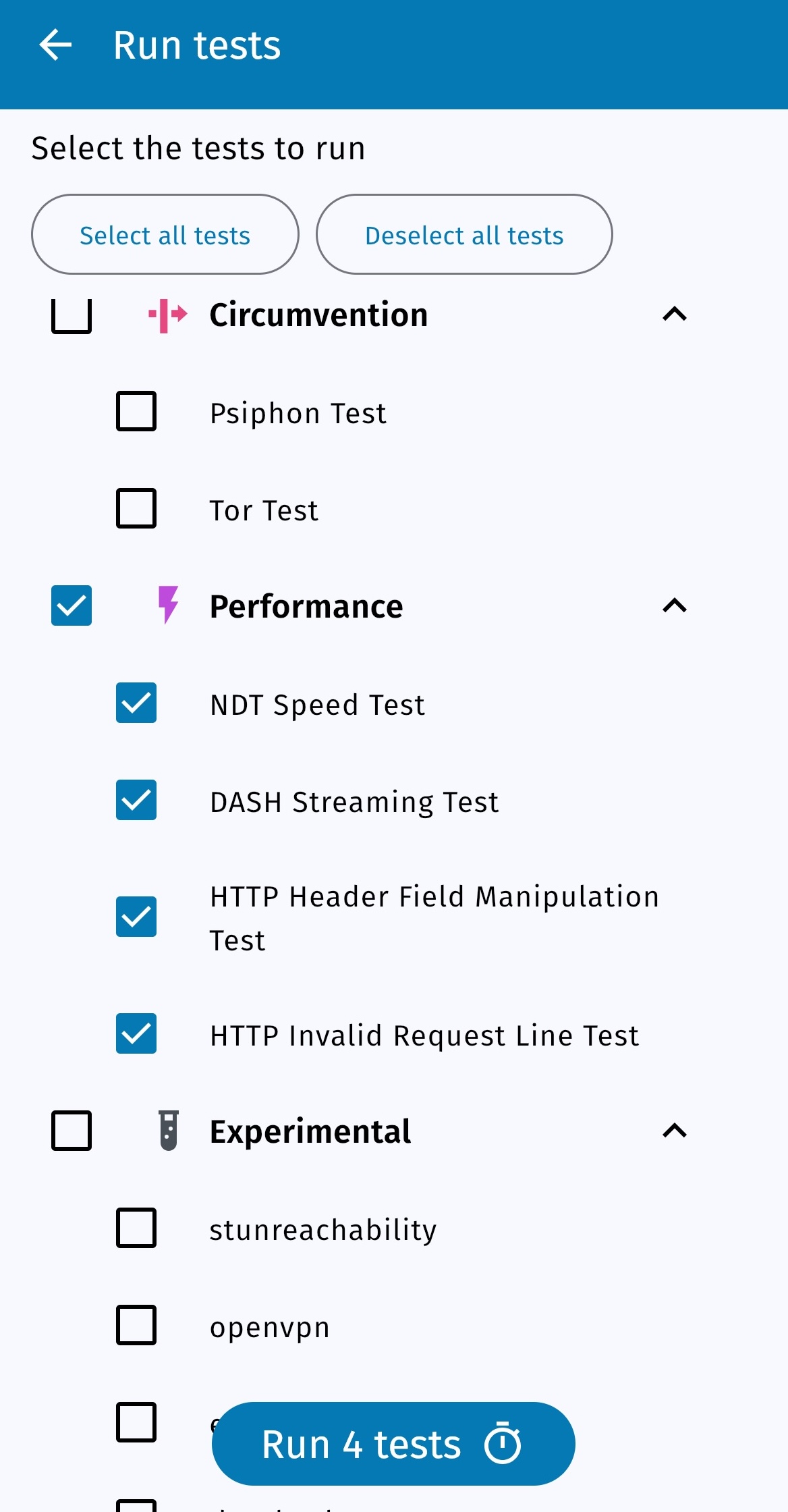Enable the Tor Test checkbox
Viewport: 788px width, 1512px height.
point(136,508)
